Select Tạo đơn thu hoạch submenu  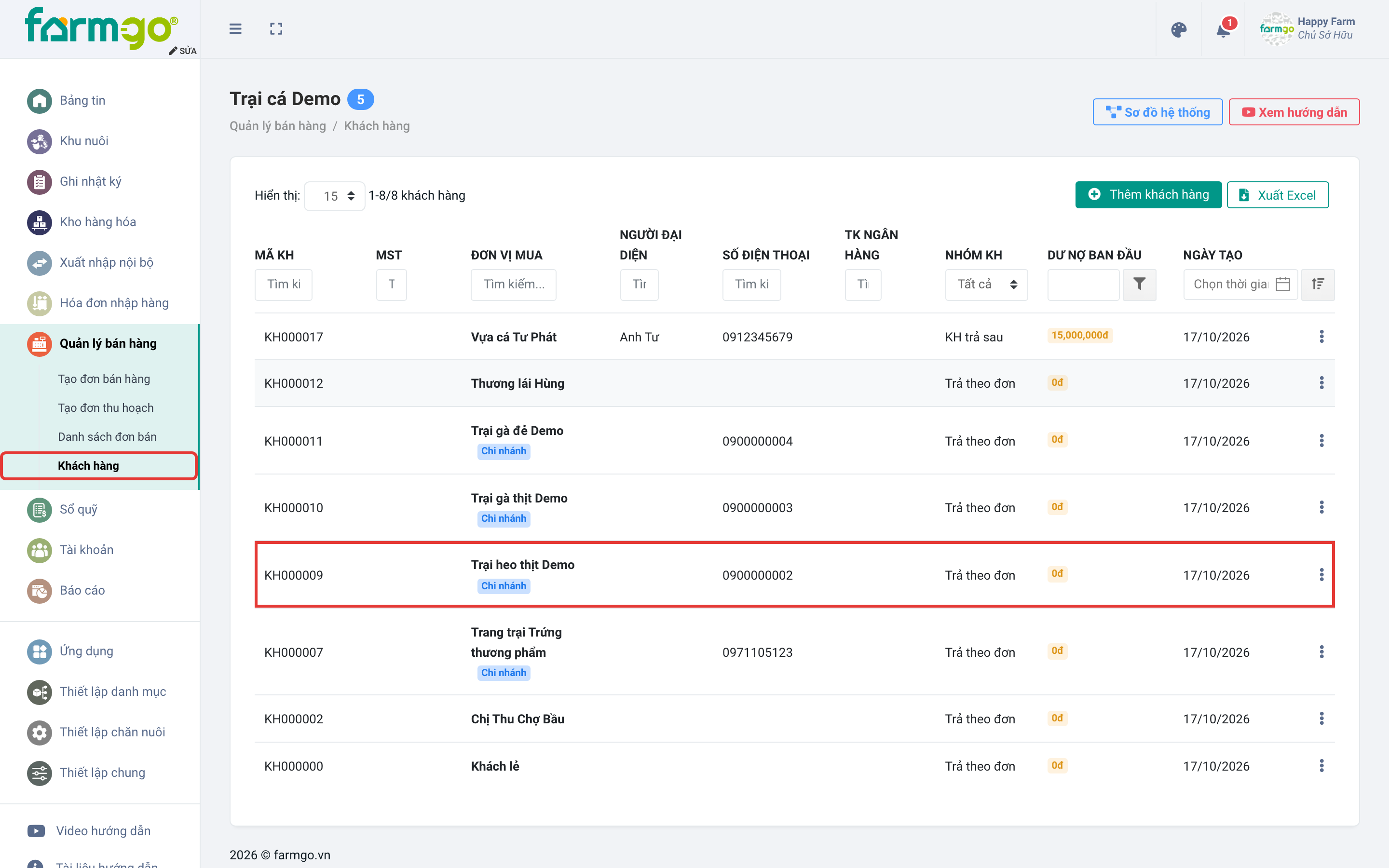106,407
